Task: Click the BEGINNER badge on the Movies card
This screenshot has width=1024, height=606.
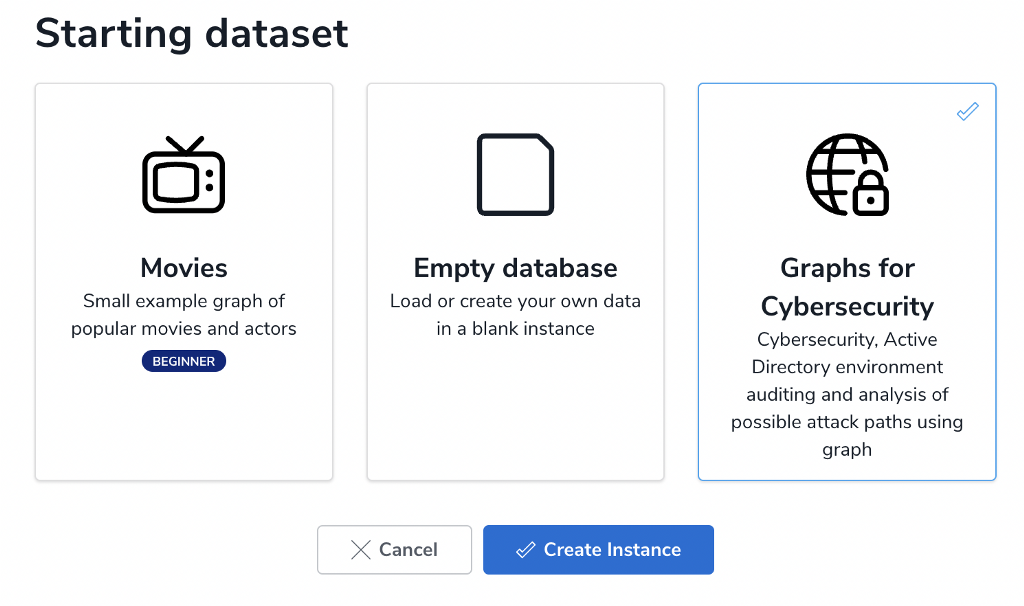Action: (x=184, y=361)
